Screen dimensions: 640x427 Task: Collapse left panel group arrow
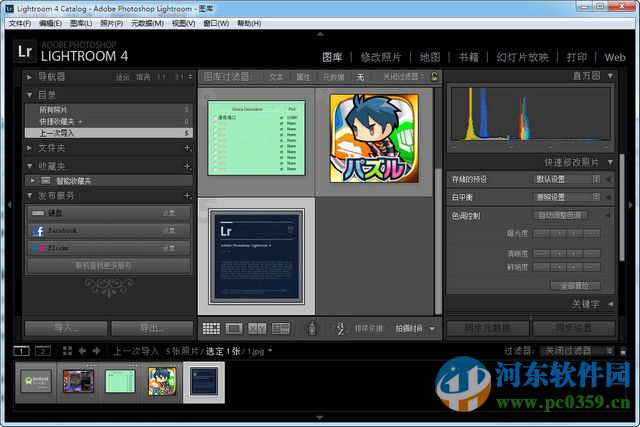(x=9, y=205)
